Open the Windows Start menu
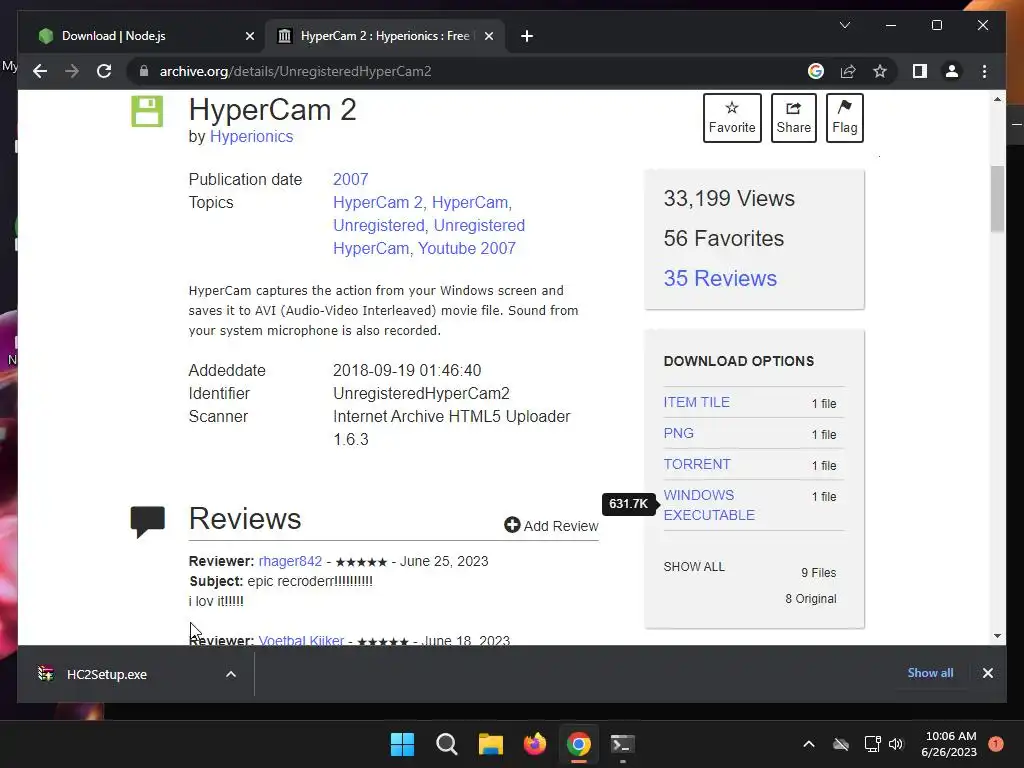 click(402, 744)
